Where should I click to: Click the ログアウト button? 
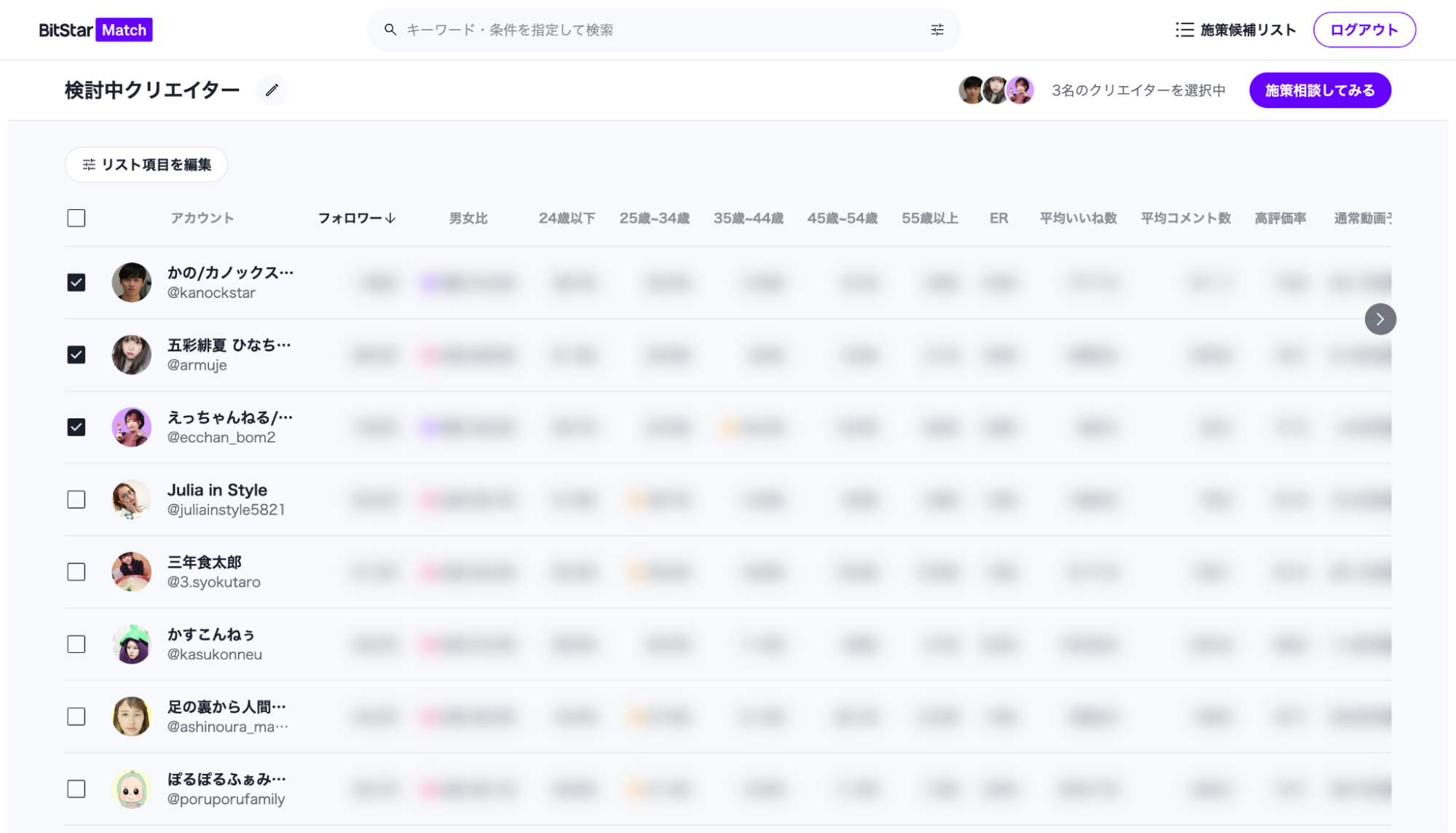pos(1363,30)
